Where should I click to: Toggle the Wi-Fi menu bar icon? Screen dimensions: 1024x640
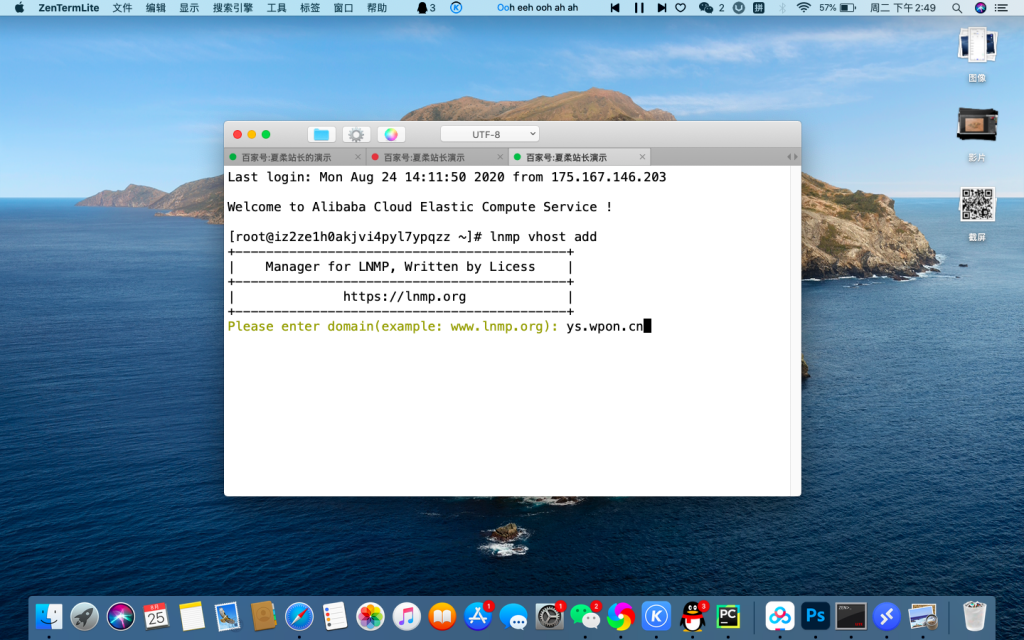(803, 7)
